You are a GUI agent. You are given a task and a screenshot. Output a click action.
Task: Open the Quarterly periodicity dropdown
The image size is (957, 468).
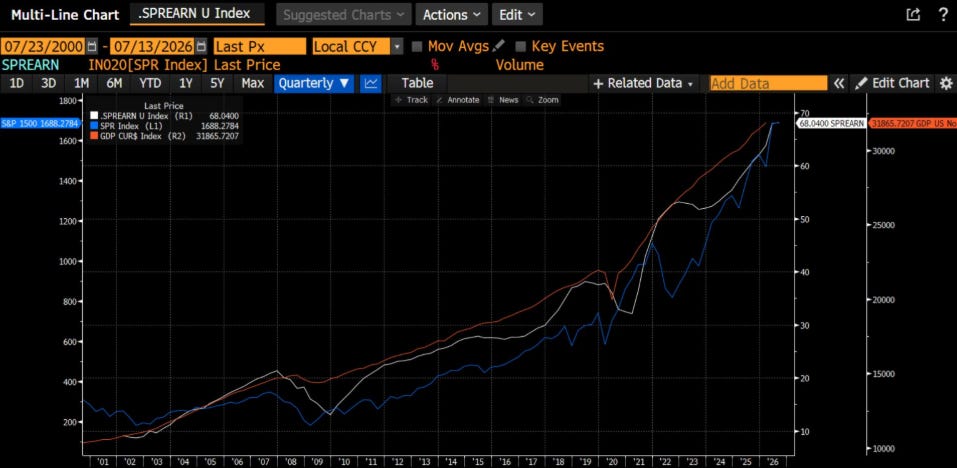pos(314,83)
